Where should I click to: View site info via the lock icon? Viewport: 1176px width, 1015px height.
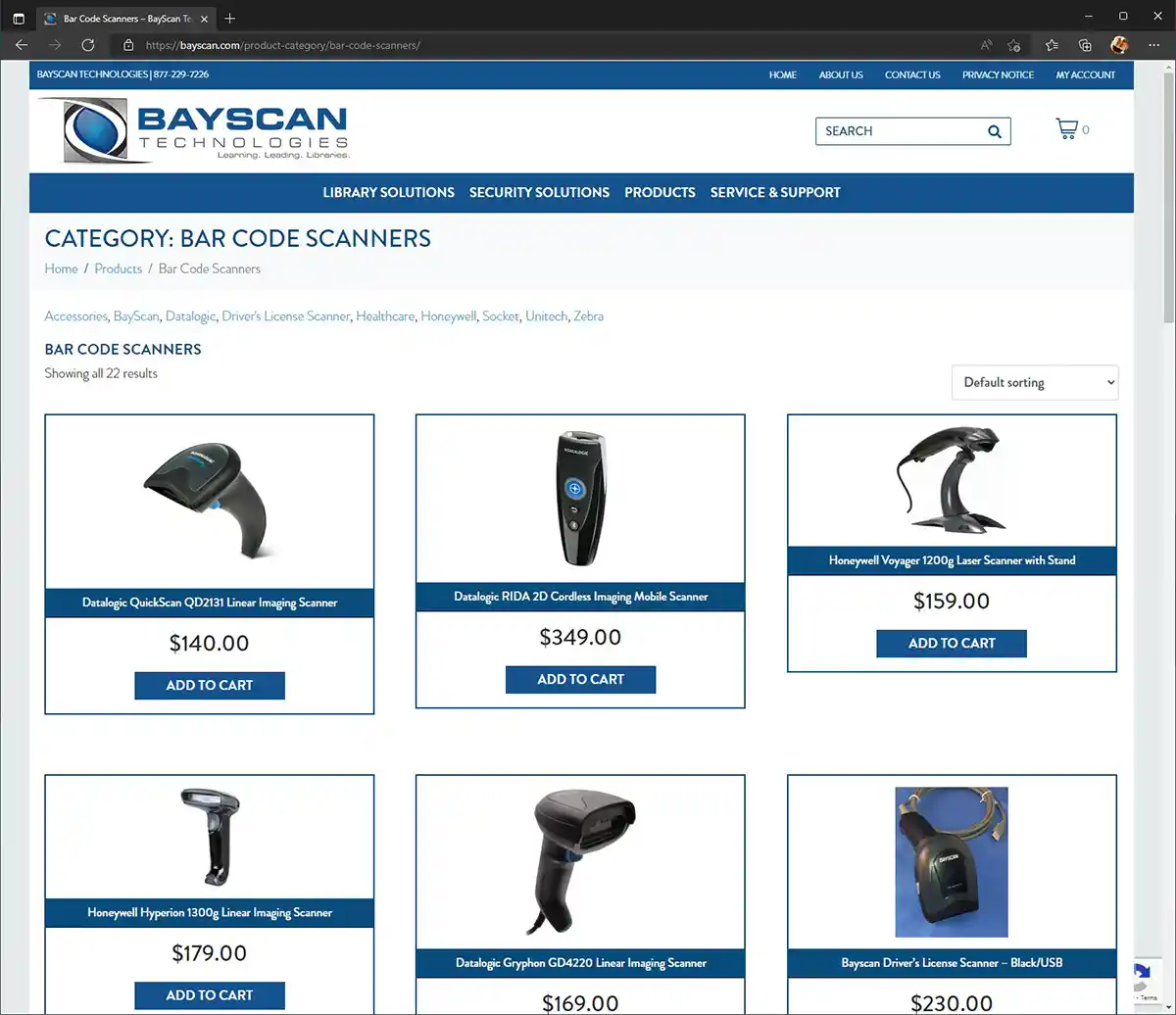pyautogui.click(x=127, y=45)
